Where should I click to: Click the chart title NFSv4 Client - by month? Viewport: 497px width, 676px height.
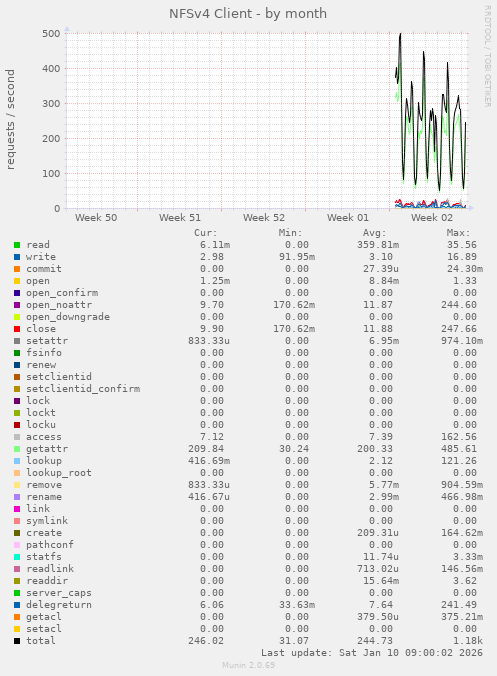click(x=248, y=14)
